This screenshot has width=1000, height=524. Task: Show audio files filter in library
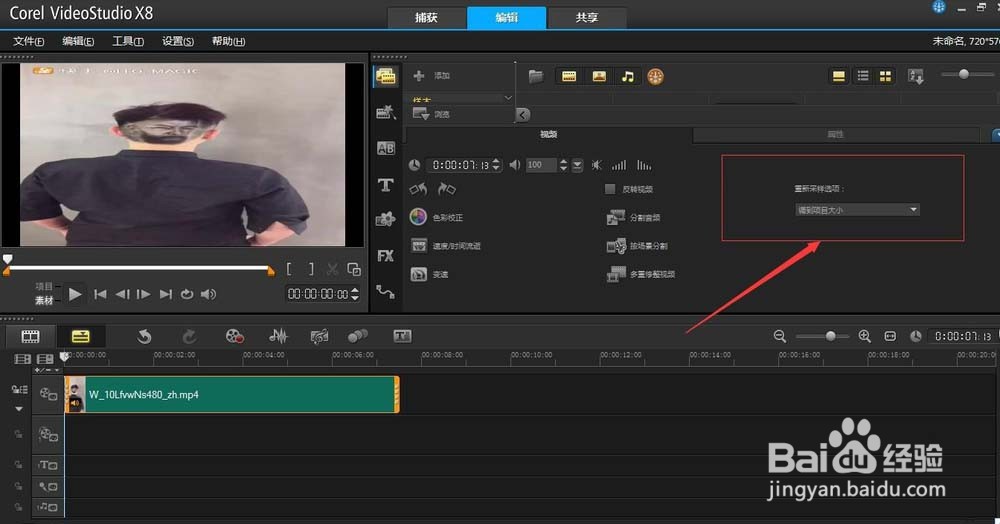pyautogui.click(x=628, y=76)
